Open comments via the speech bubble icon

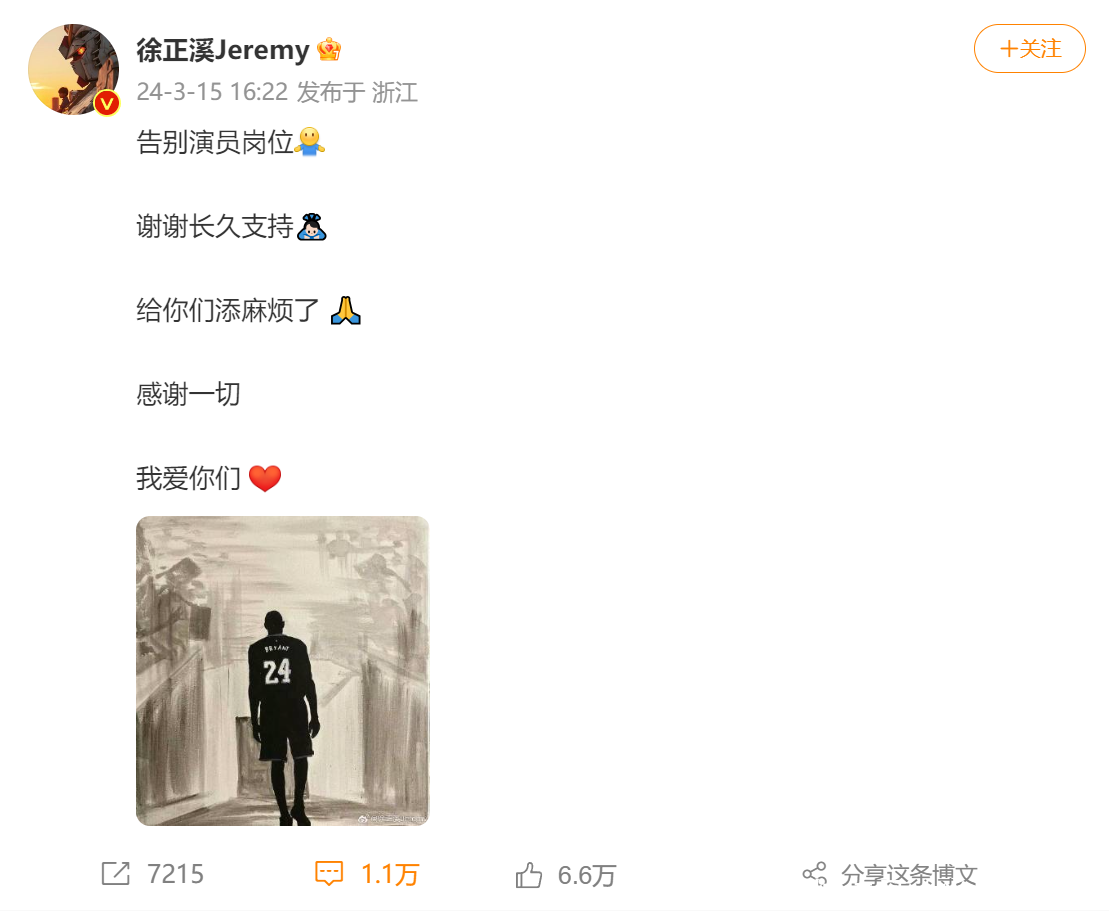point(329,873)
